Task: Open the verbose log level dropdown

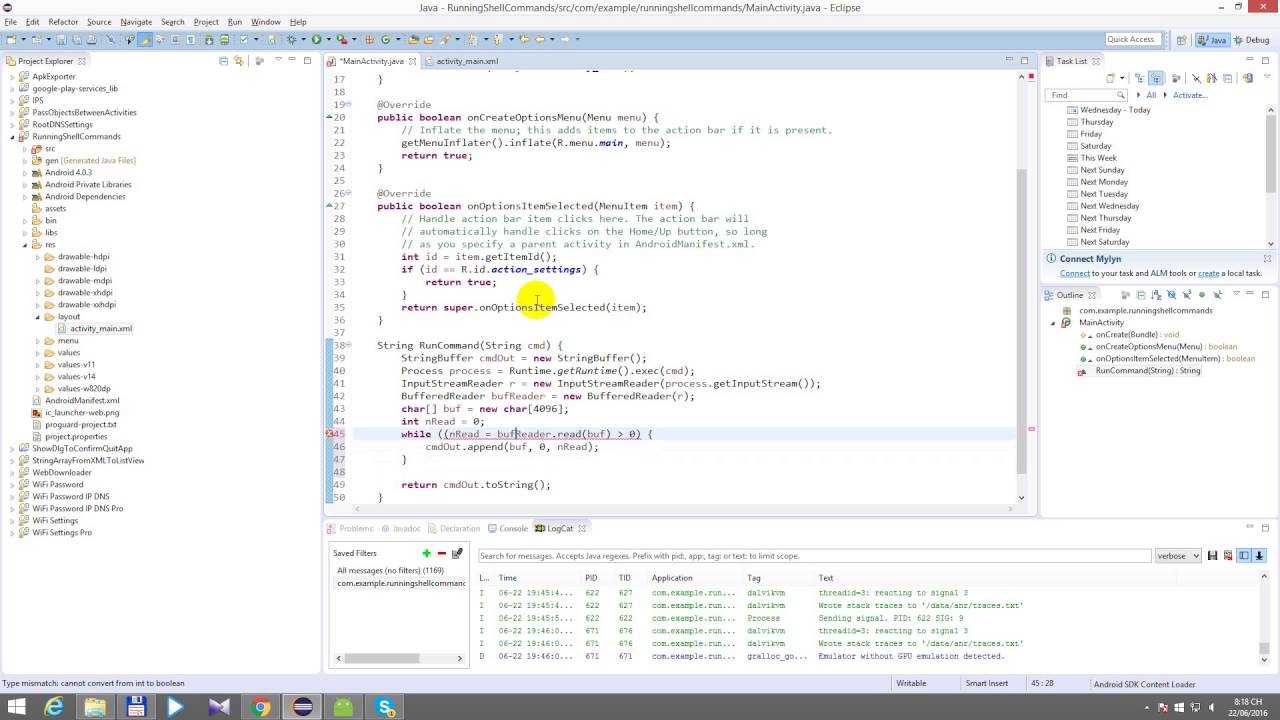Action: tap(1177, 556)
